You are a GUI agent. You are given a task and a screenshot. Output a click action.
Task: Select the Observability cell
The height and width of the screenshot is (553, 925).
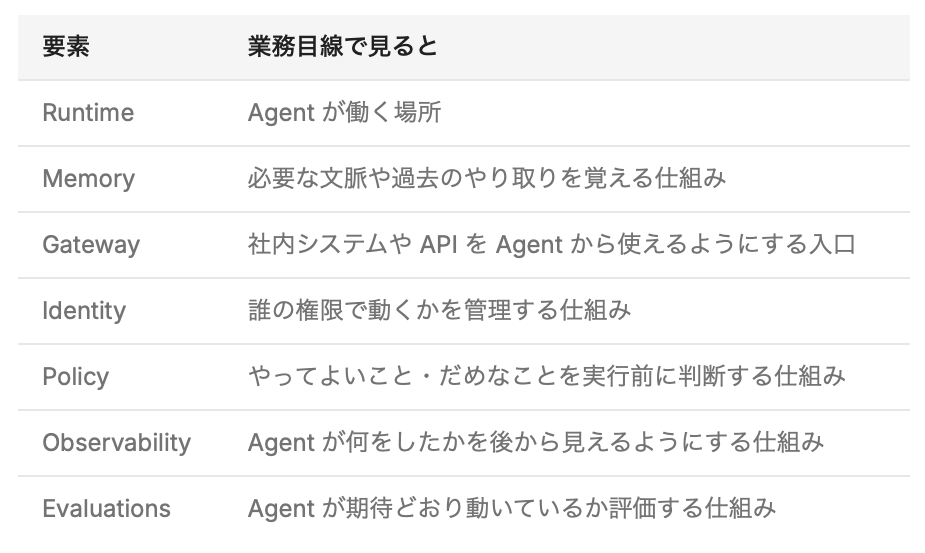[x=117, y=443]
